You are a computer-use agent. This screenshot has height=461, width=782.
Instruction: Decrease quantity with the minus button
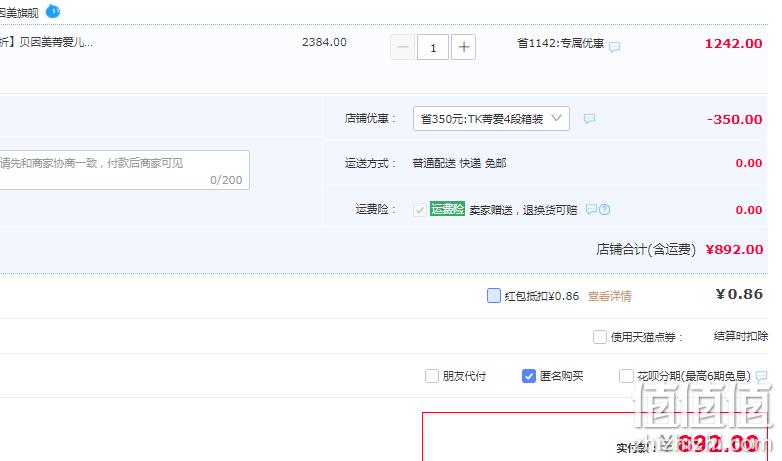click(x=402, y=47)
